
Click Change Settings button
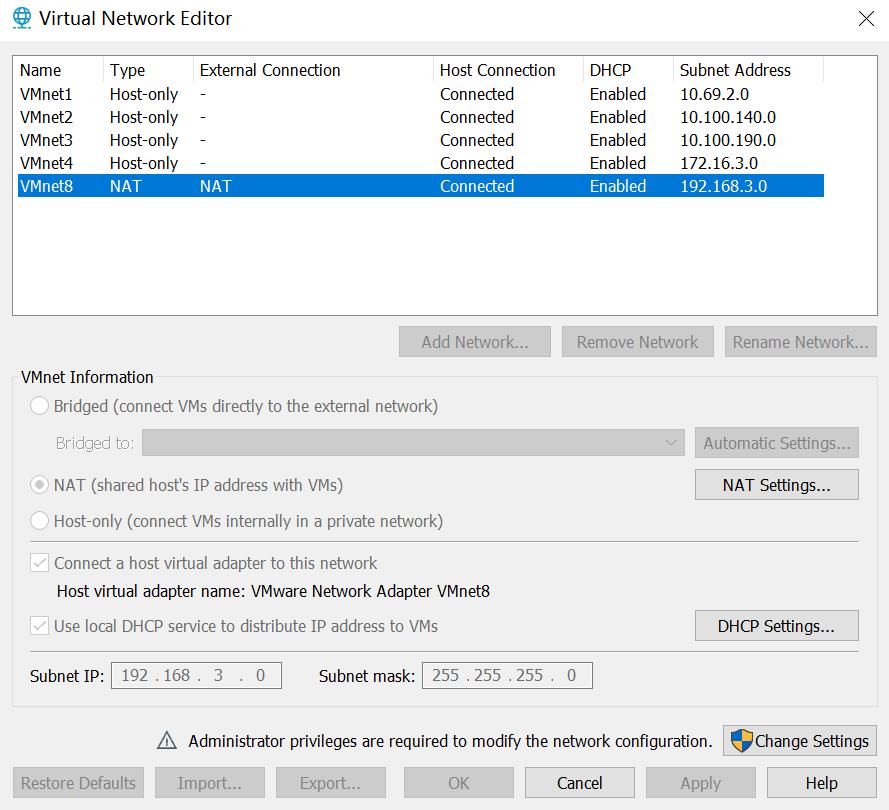click(x=799, y=741)
